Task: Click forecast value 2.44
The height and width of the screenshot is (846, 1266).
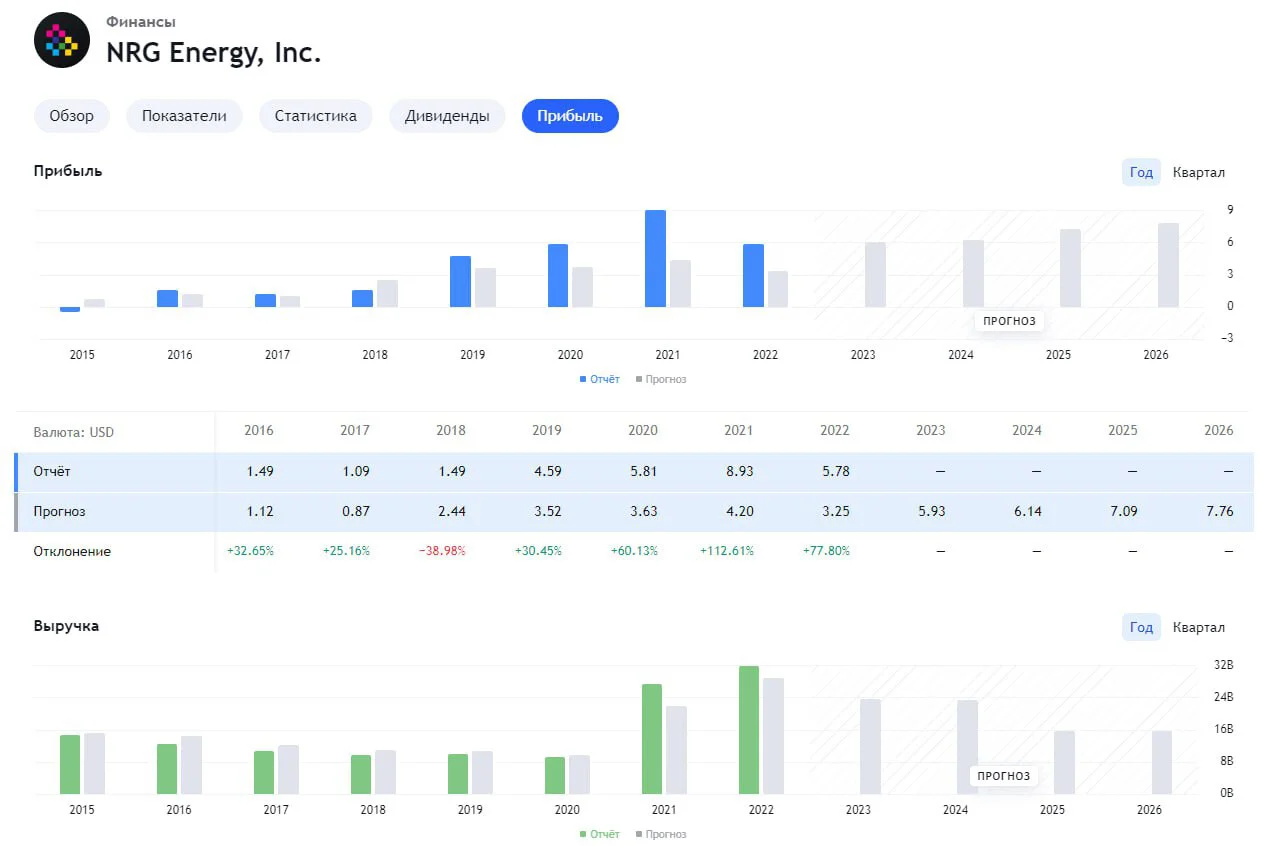Action: tap(451, 511)
